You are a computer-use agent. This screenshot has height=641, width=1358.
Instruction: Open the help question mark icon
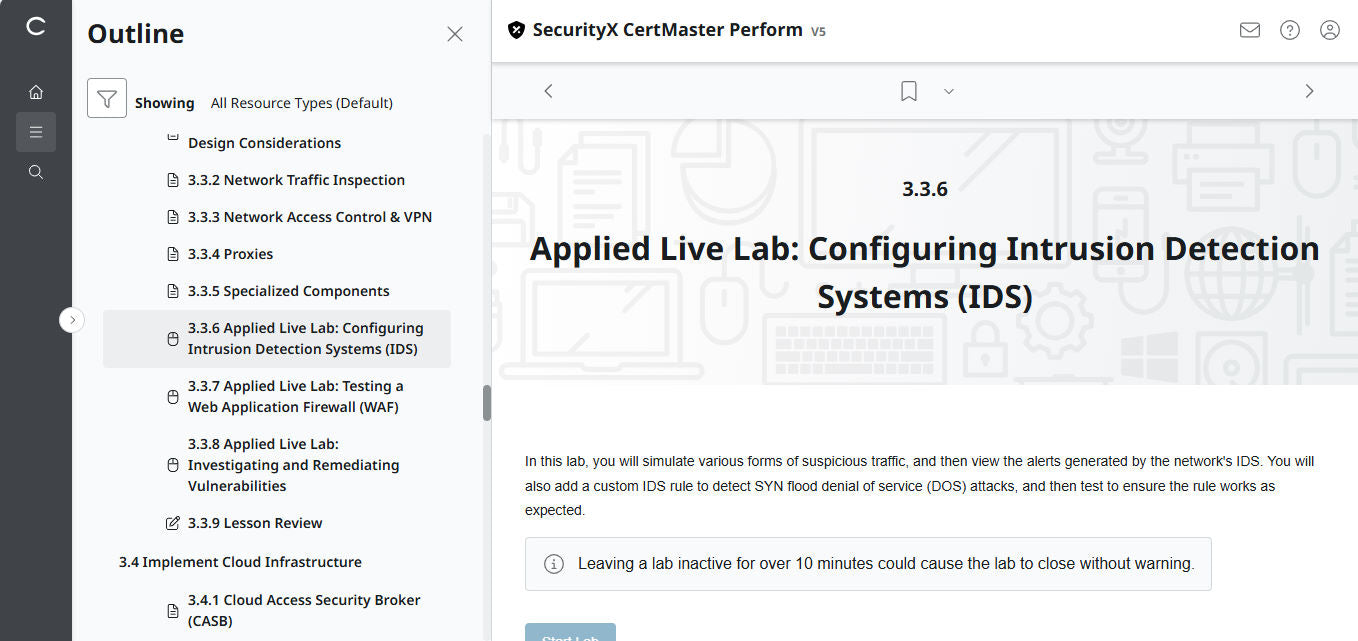[x=1290, y=30]
